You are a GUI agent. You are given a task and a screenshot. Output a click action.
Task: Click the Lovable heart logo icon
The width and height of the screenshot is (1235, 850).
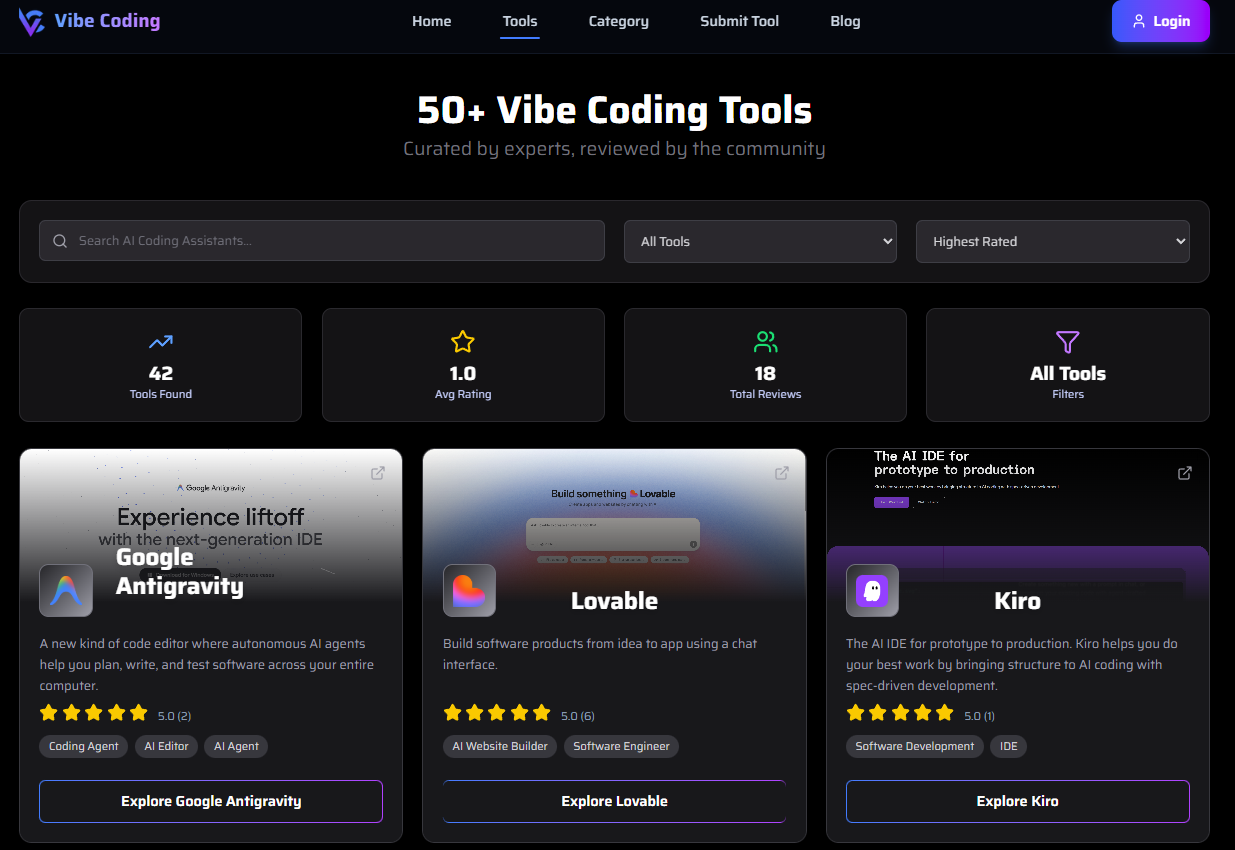pyautogui.click(x=468, y=590)
